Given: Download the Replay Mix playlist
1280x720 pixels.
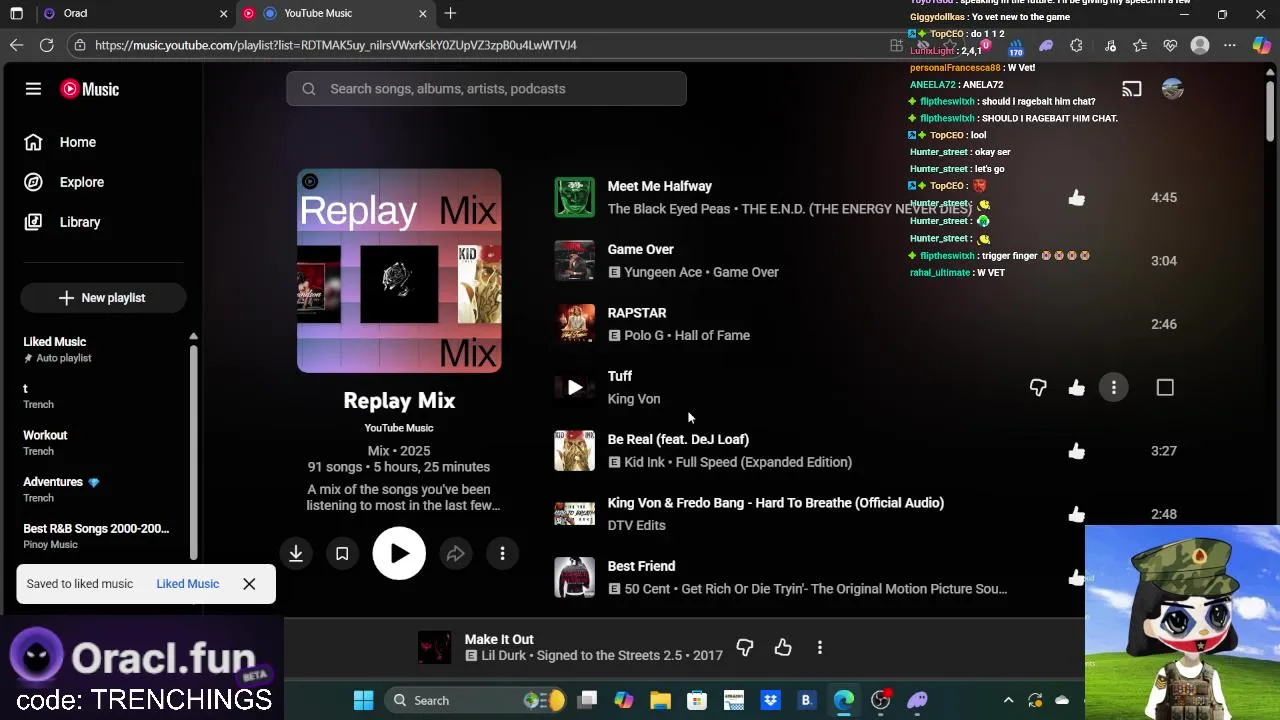Looking at the screenshot, I should tap(296, 553).
